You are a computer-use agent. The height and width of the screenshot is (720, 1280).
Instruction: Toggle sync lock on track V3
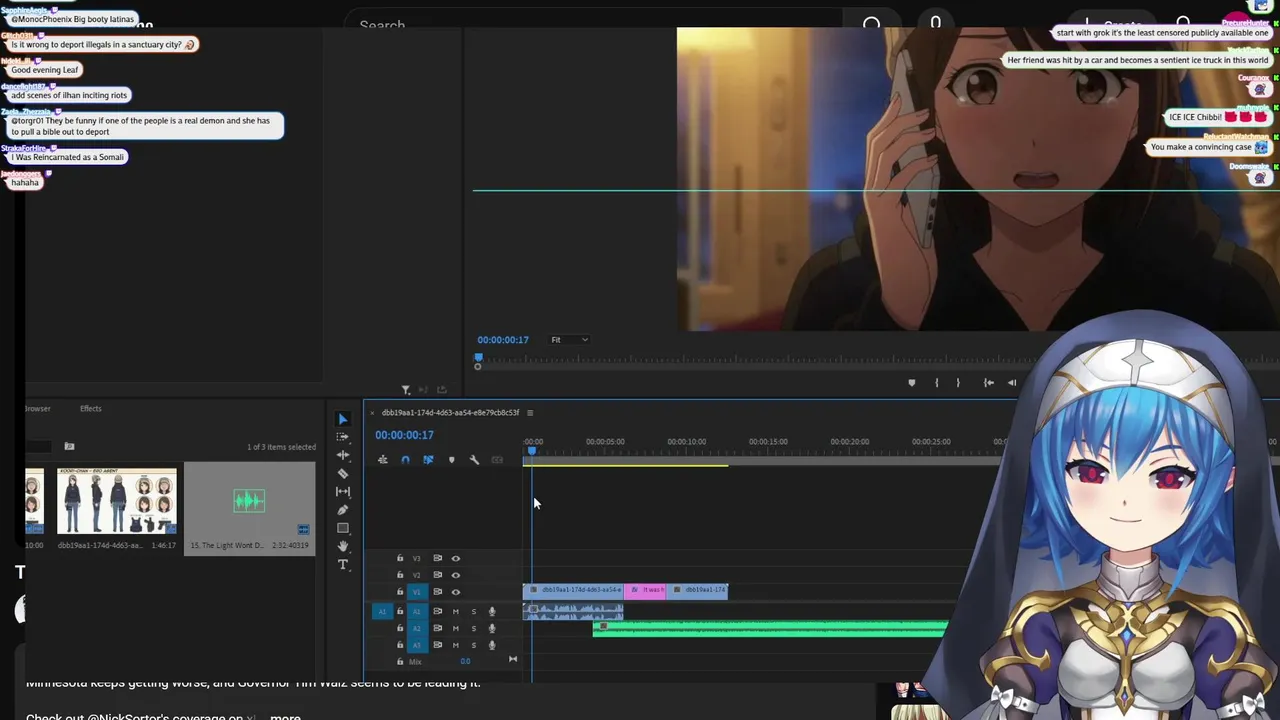click(x=437, y=558)
